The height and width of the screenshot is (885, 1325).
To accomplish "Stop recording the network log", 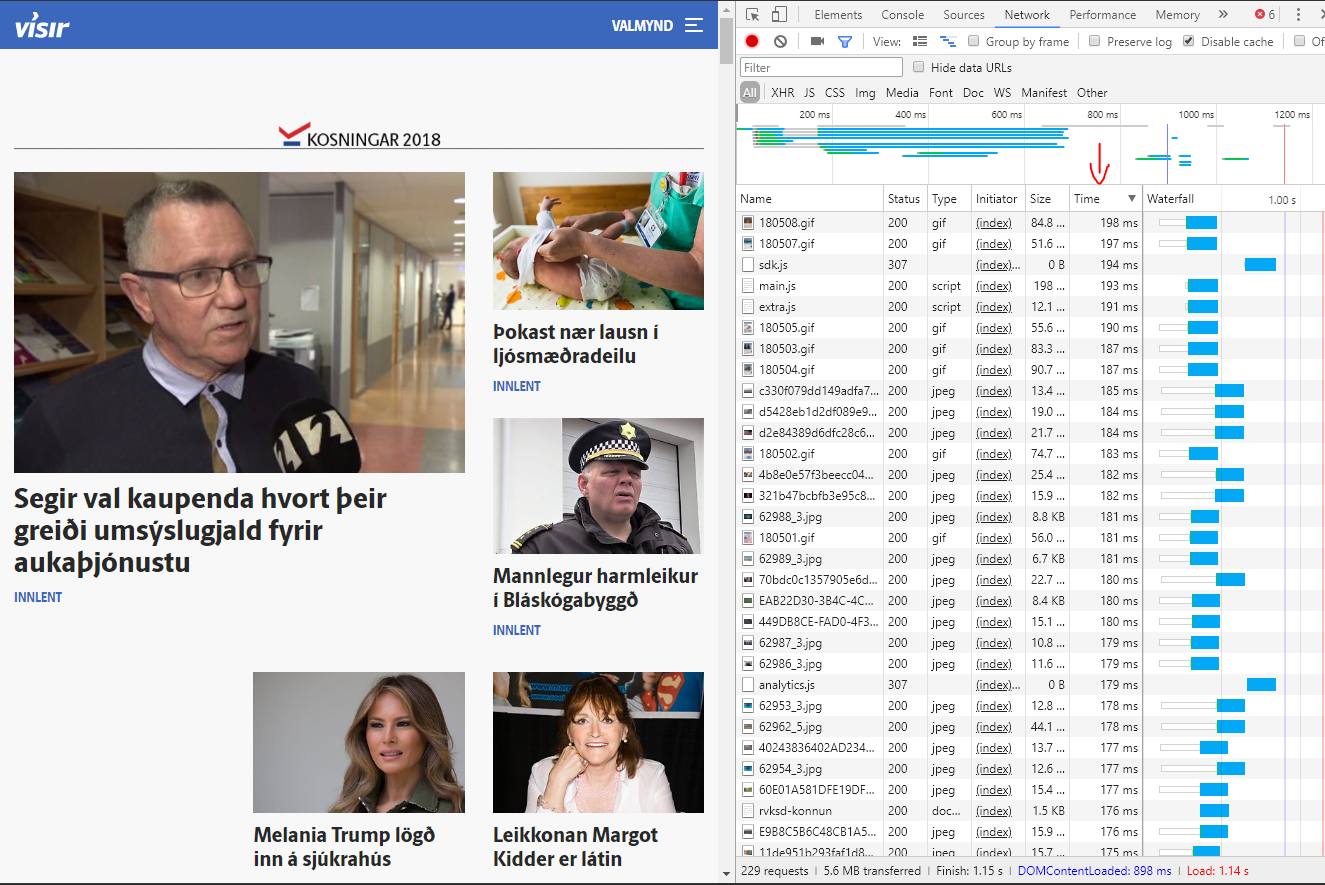I will [752, 41].
